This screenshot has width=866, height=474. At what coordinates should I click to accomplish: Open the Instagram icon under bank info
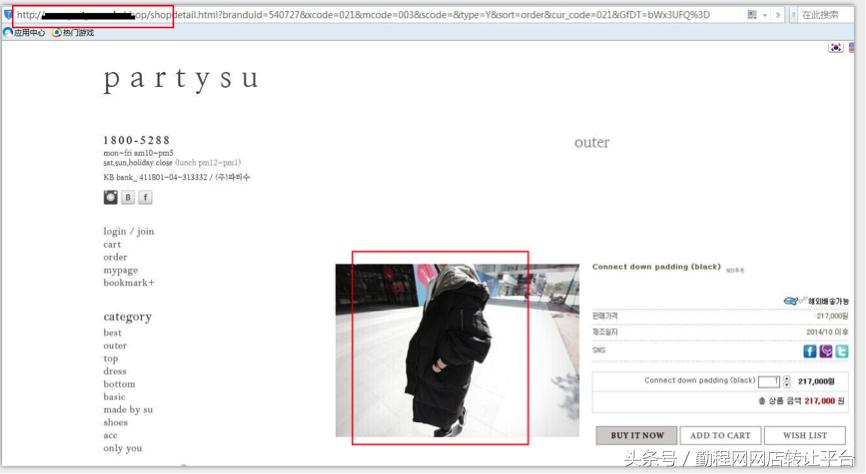pyautogui.click(x=110, y=197)
